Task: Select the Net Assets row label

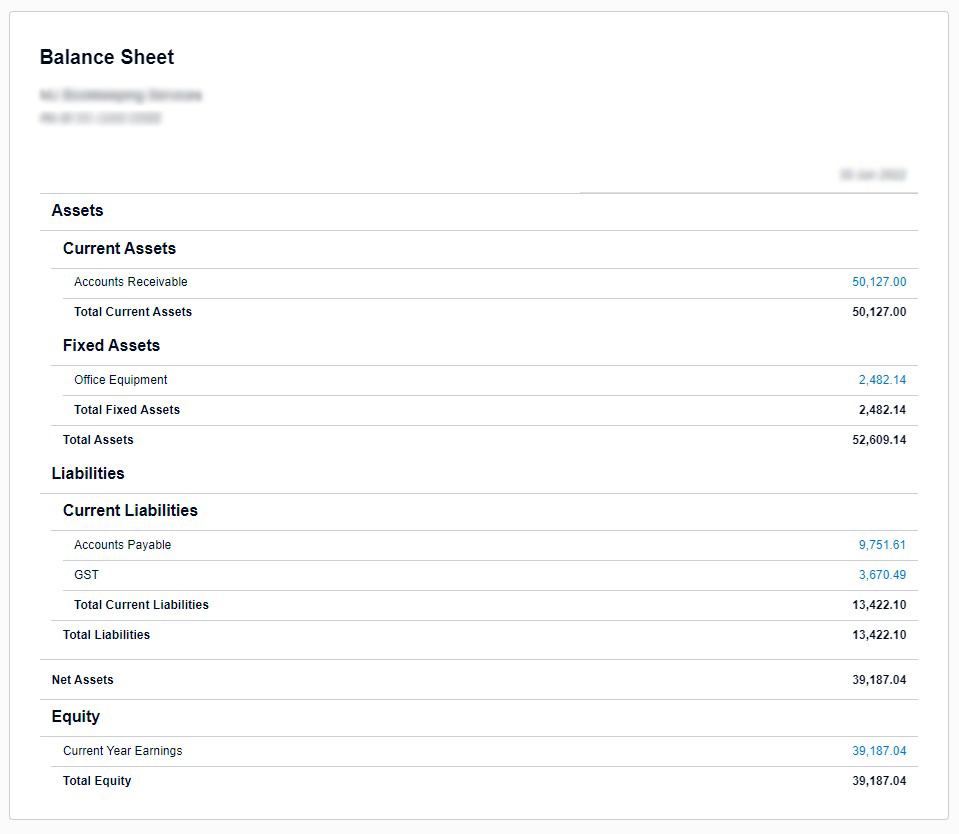Action: click(x=82, y=680)
